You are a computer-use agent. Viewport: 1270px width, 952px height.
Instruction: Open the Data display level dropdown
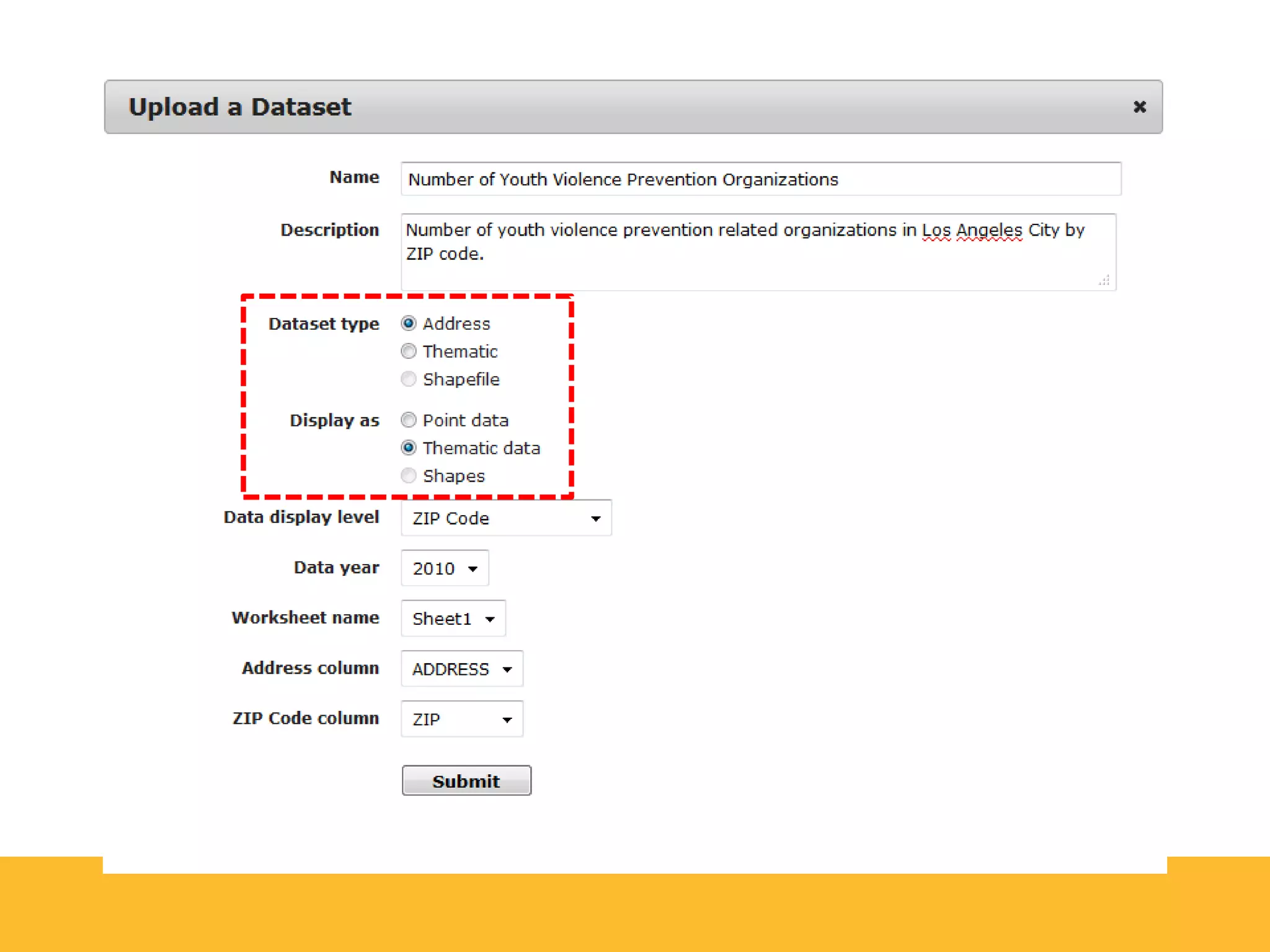505,518
